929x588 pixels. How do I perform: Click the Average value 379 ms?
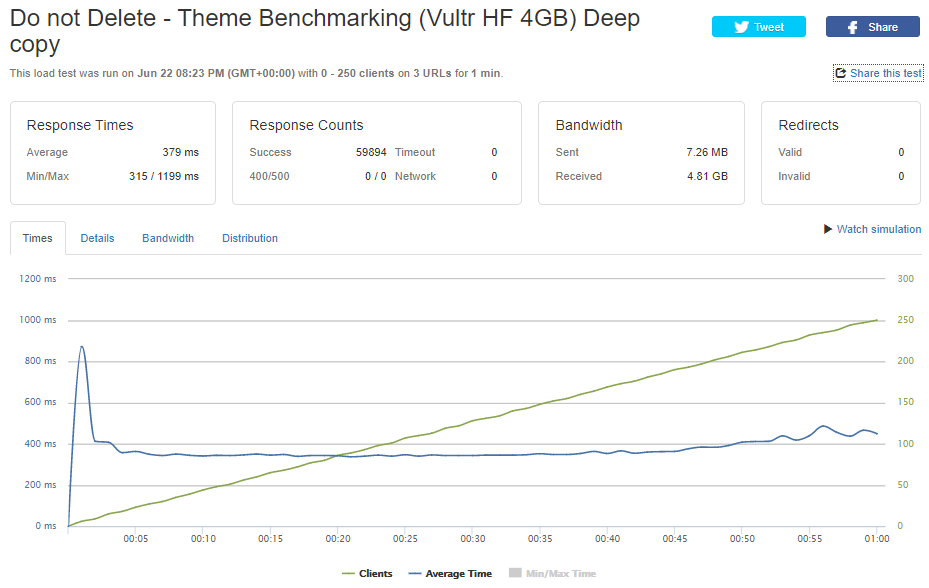point(181,152)
